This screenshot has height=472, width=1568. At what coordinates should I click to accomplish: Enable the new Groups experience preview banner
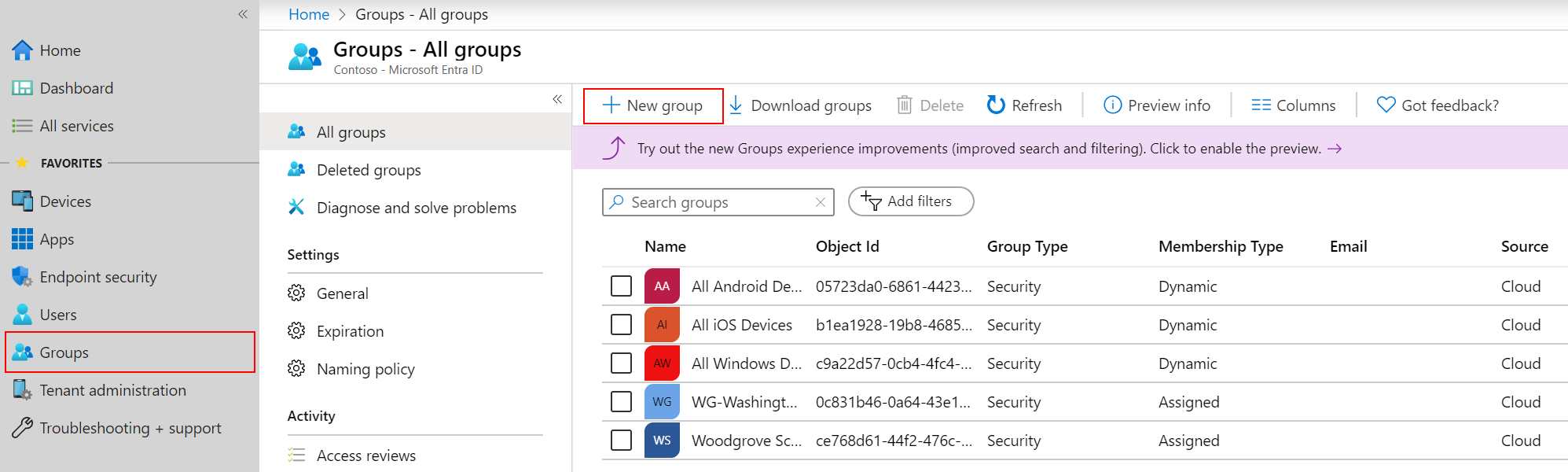1070,149
